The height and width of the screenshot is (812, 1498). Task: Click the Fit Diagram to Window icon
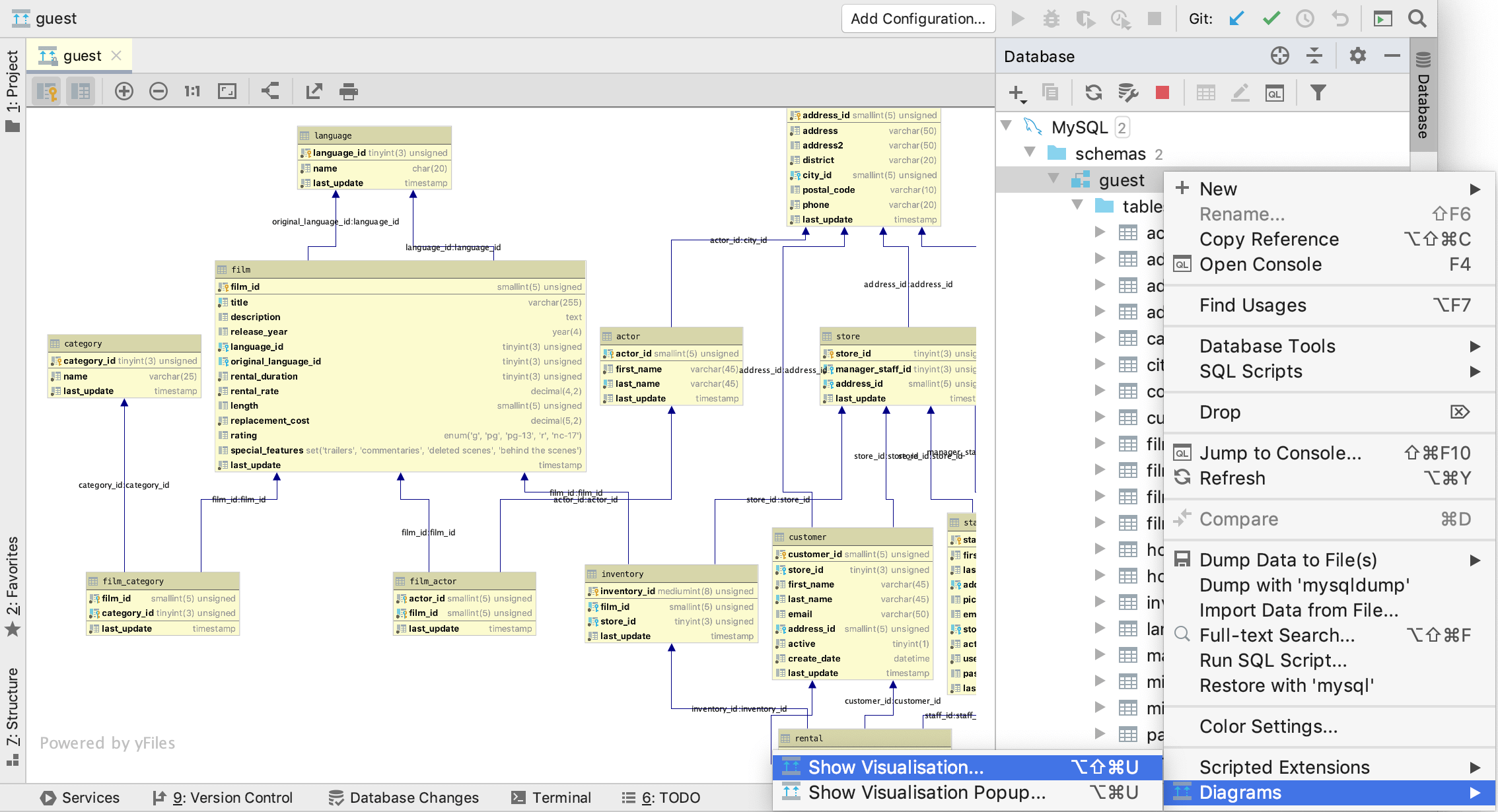tap(226, 91)
